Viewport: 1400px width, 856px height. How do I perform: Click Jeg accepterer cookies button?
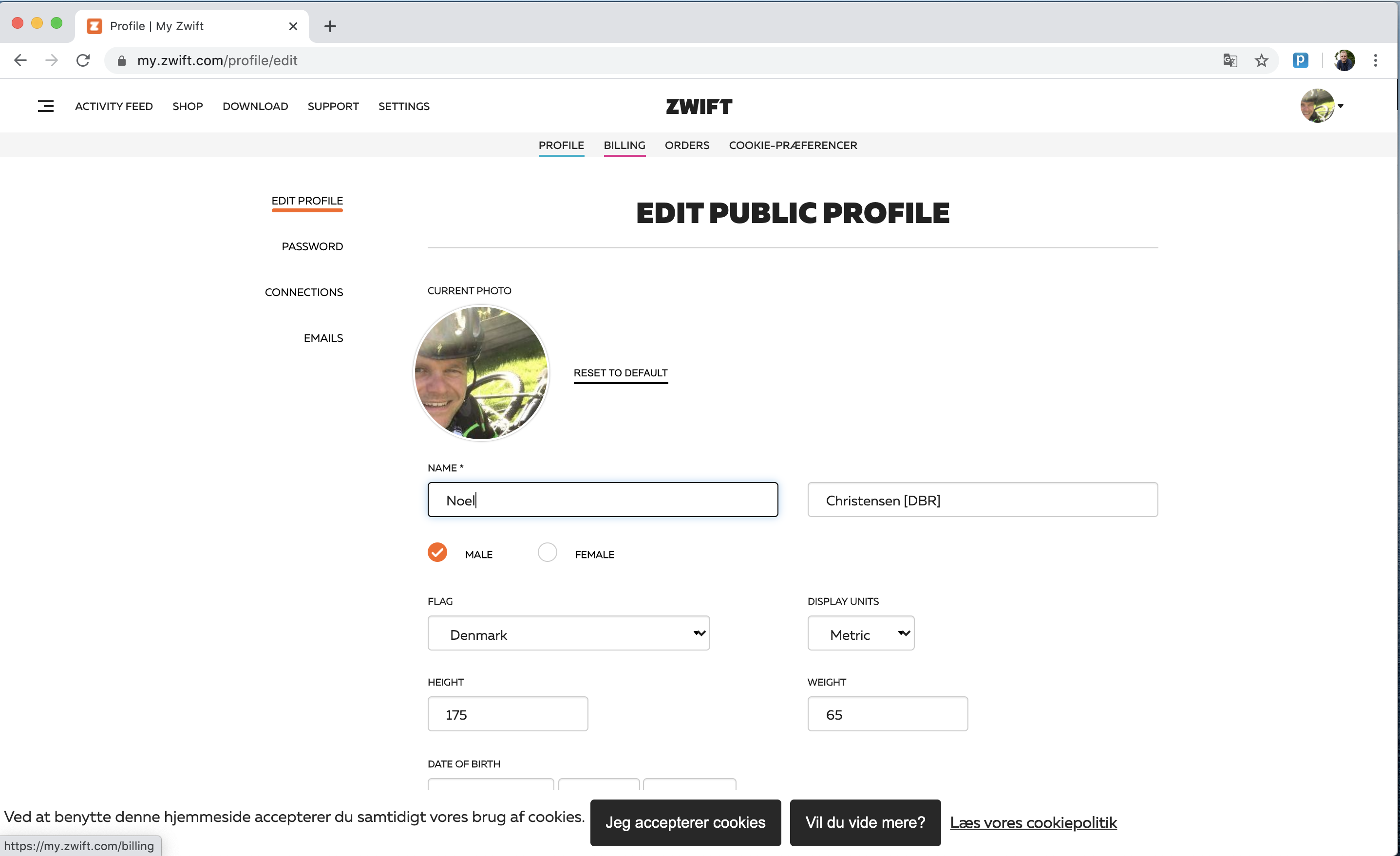click(x=686, y=822)
